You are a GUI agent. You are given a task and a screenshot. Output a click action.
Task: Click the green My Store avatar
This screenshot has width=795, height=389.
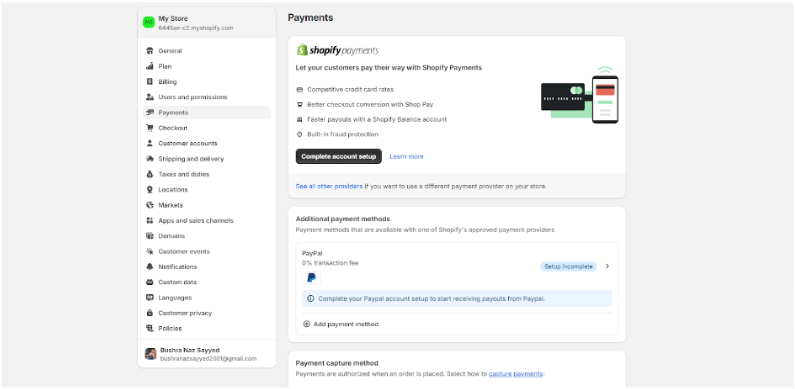[x=149, y=22]
